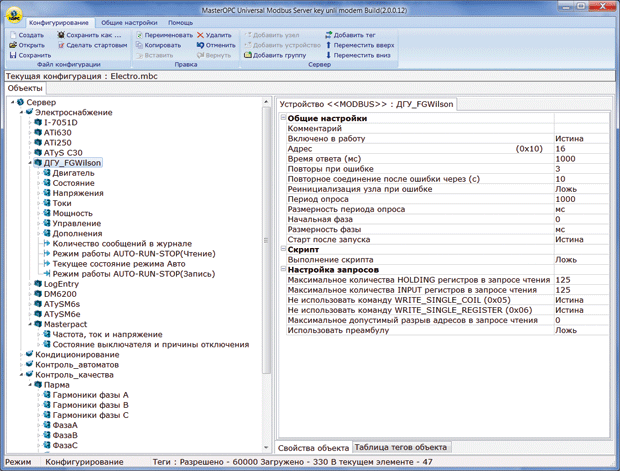Click the Сохранить как icon
The height and width of the screenshot is (471, 620).
(61, 35)
